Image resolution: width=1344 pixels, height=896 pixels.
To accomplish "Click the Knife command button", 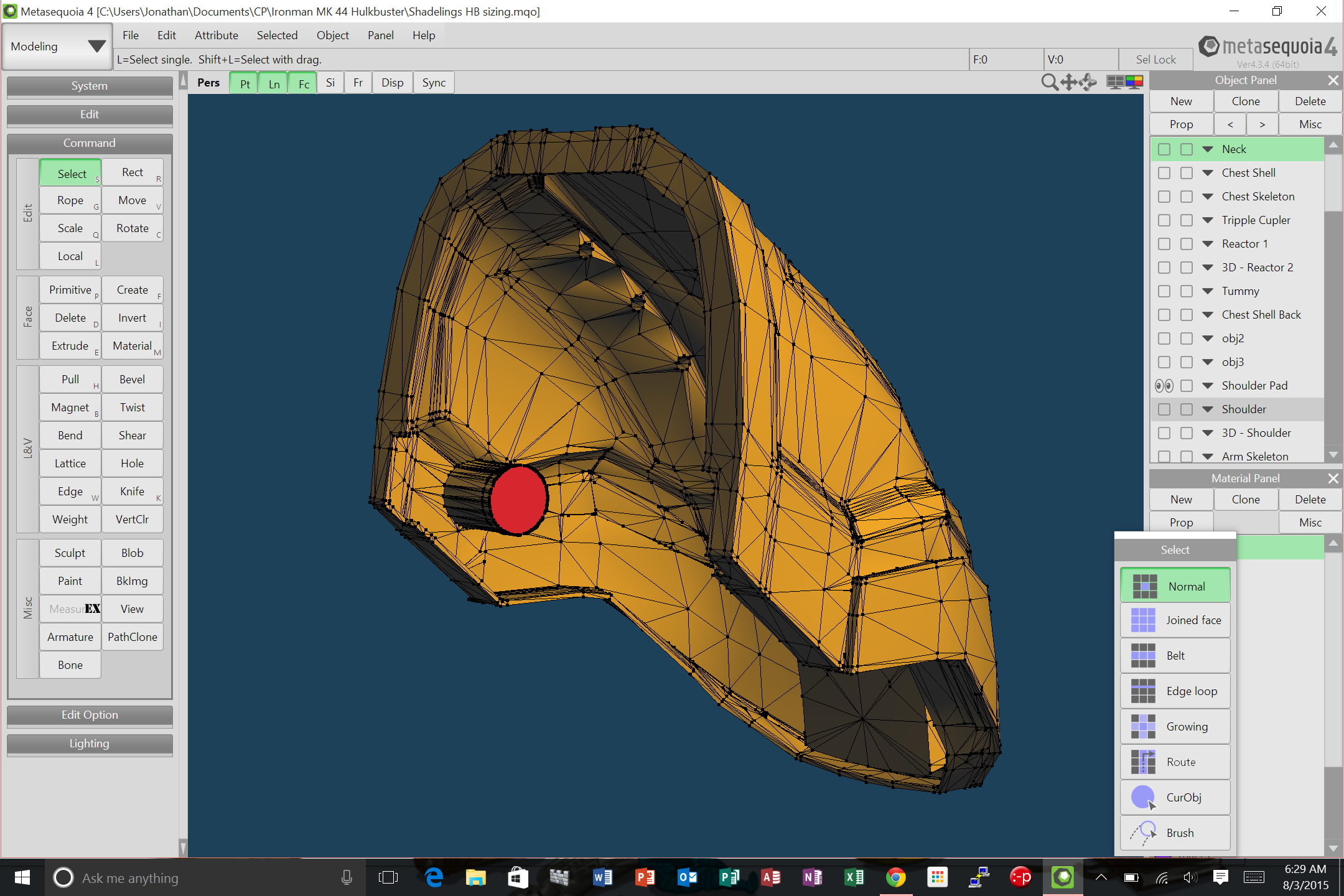I will pos(133,492).
